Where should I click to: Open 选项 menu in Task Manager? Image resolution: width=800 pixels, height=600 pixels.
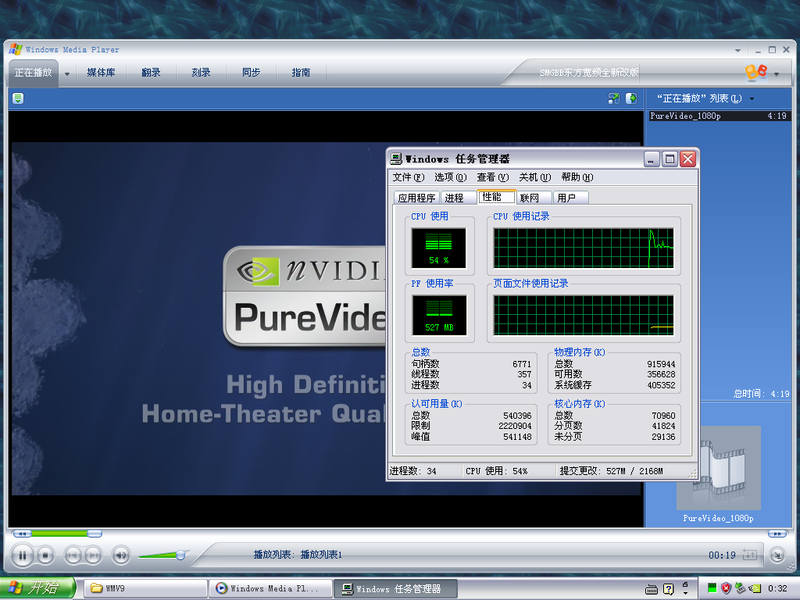coord(451,177)
